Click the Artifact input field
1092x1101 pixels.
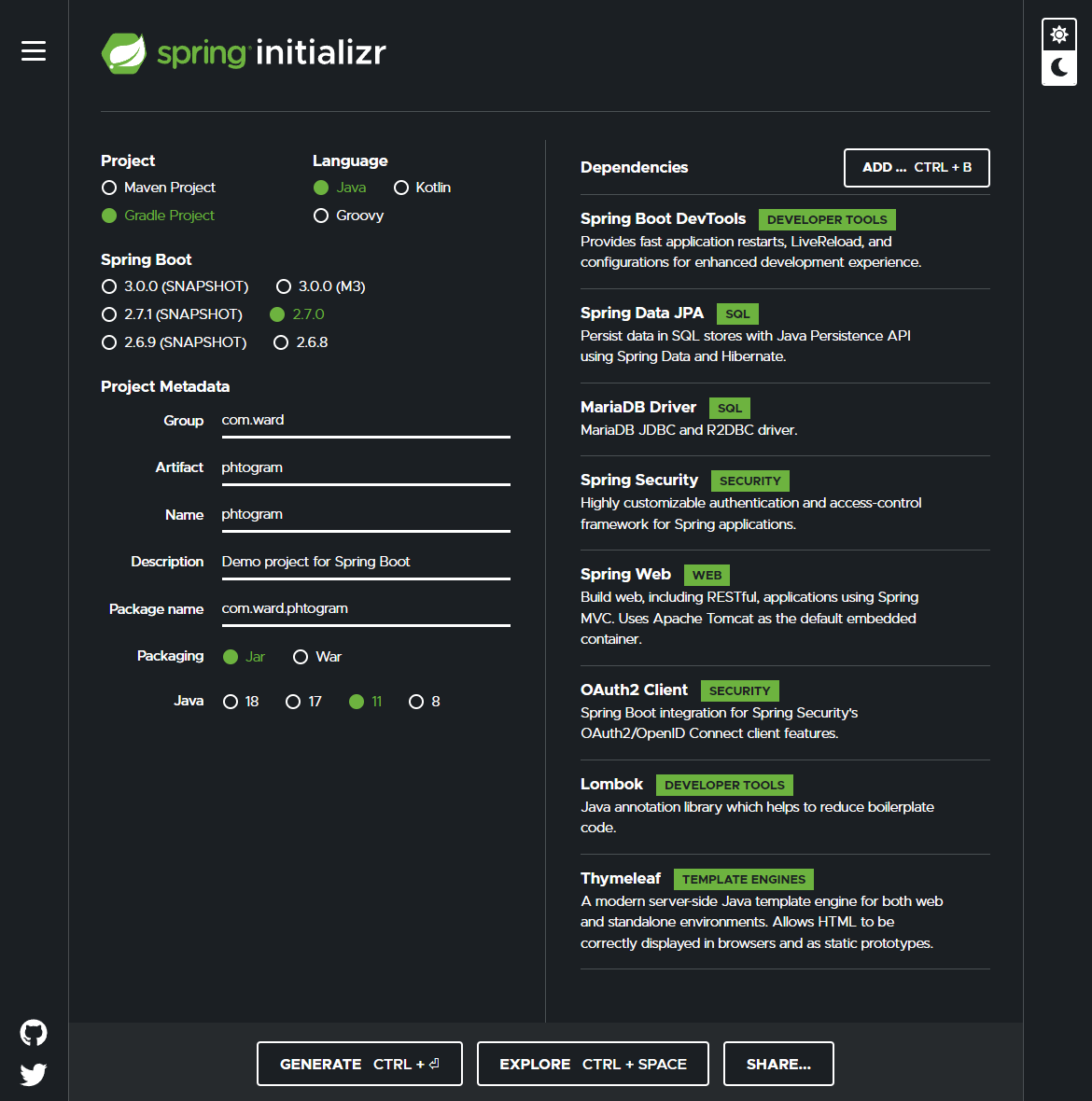[x=365, y=467]
